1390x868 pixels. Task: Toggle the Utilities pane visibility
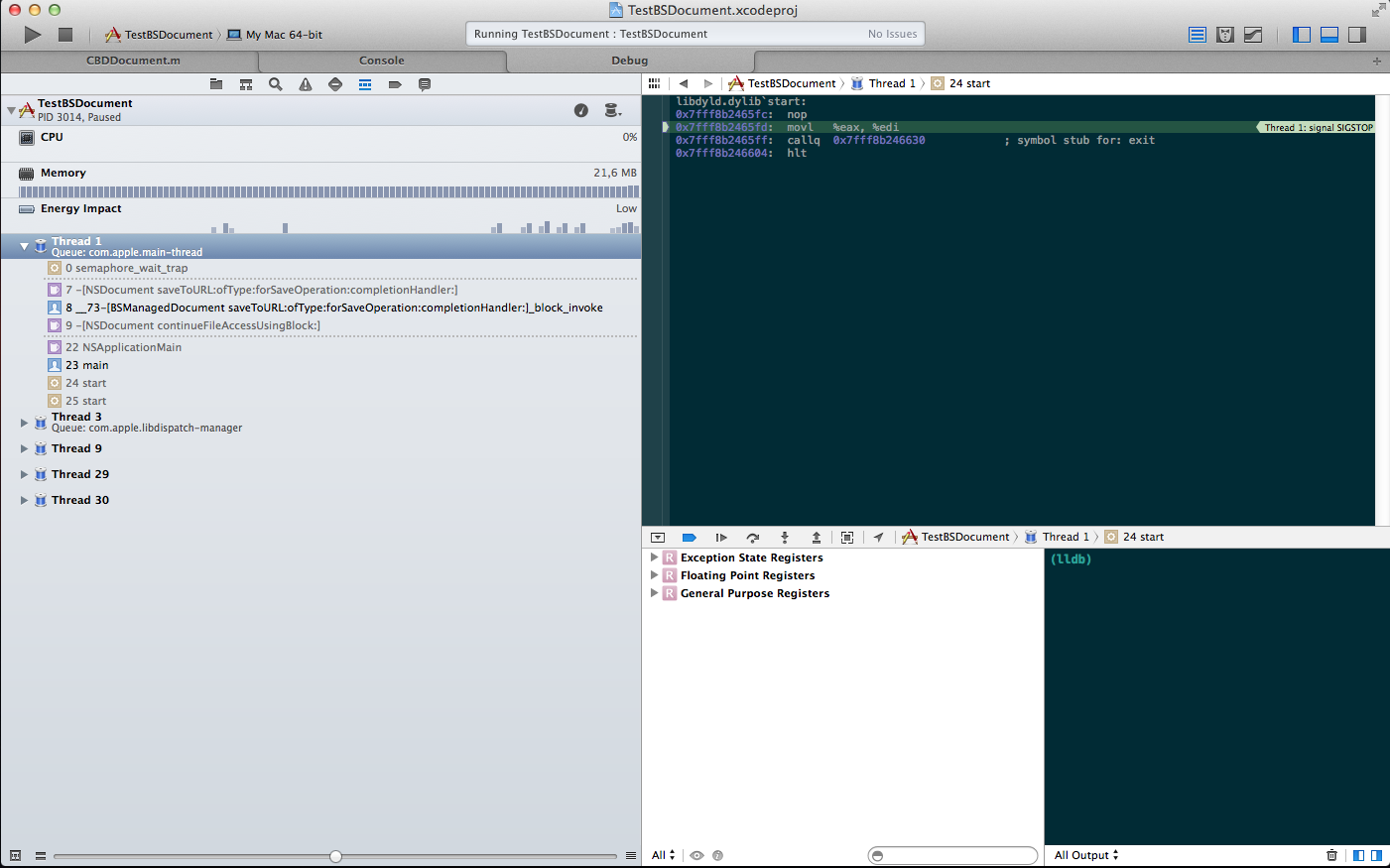(x=1357, y=35)
